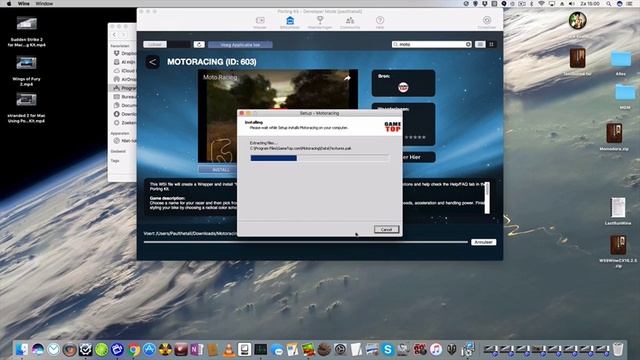
Task: Clear the Porting Kit search text
Action: (468, 44)
